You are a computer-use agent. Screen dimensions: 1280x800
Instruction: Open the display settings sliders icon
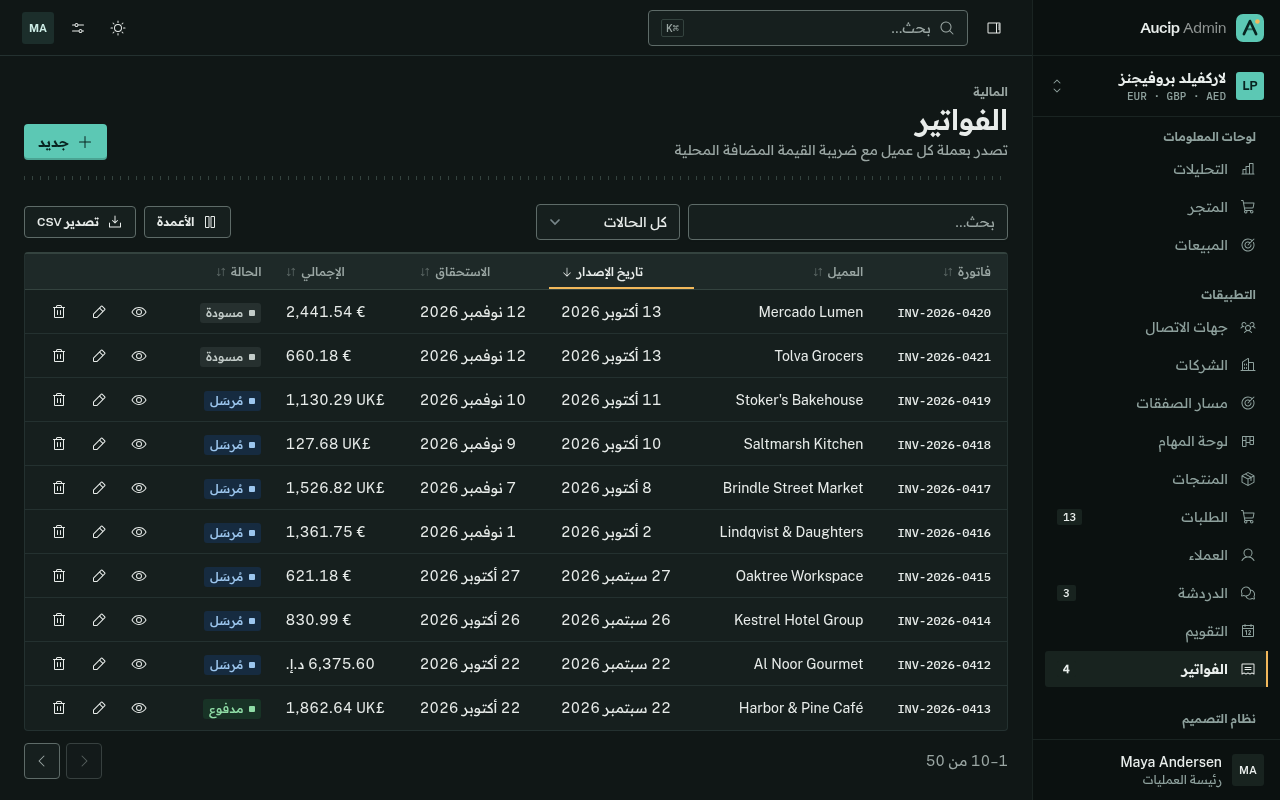[x=78, y=28]
